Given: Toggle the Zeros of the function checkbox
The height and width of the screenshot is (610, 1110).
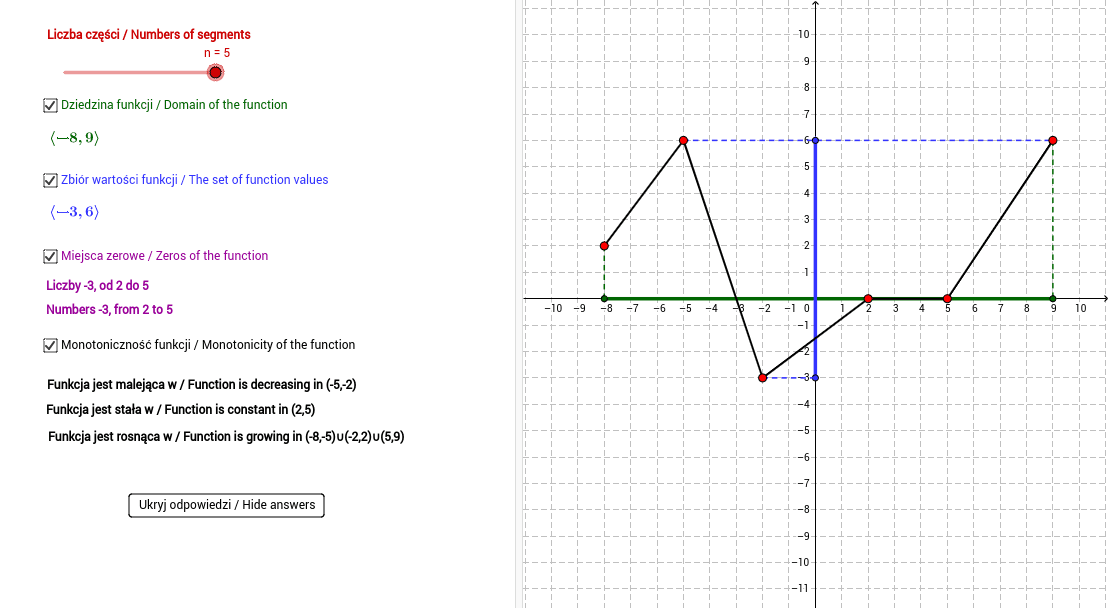Looking at the screenshot, I should point(50,256).
